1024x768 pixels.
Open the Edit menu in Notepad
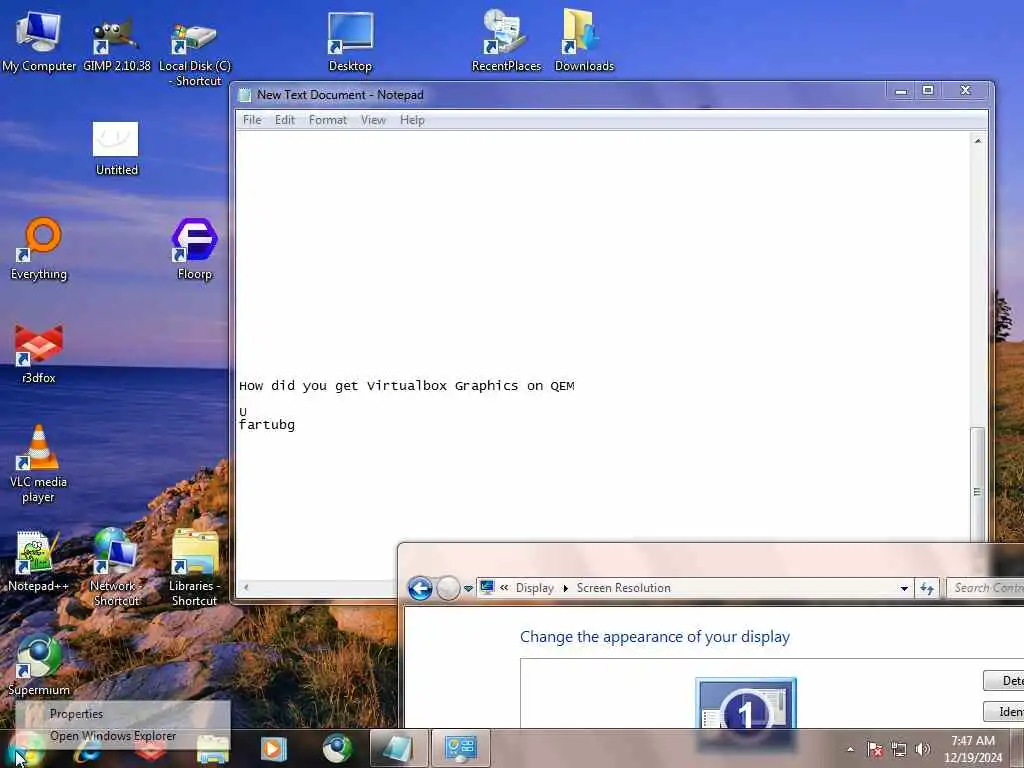coord(285,120)
